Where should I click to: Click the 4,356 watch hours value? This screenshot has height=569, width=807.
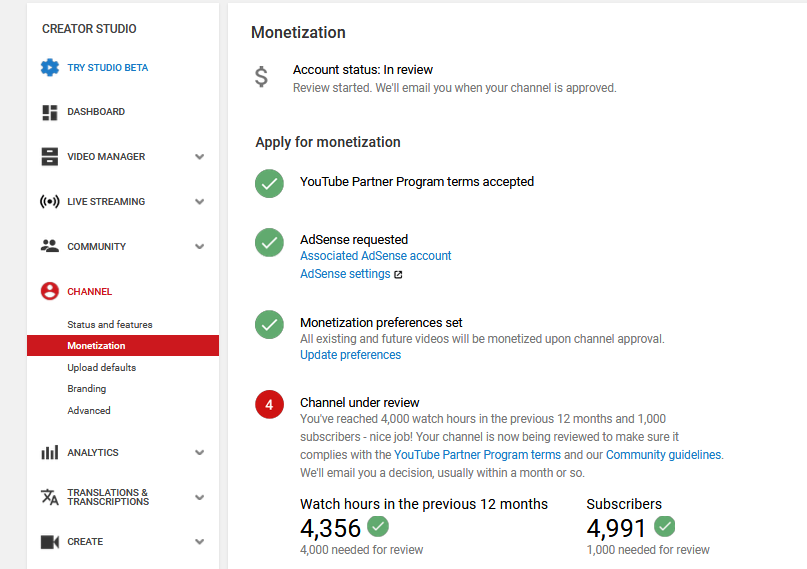click(x=330, y=528)
